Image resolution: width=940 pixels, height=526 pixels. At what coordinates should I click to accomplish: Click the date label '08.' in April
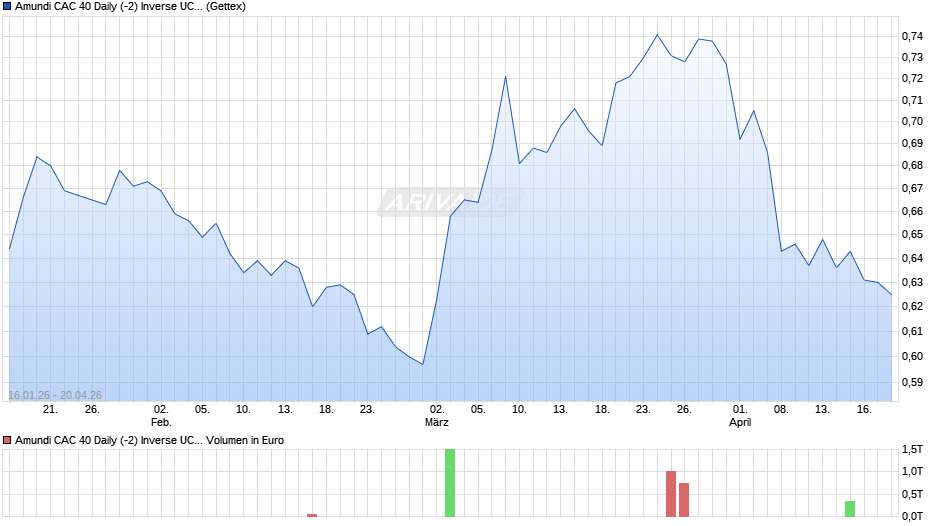tap(781, 410)
